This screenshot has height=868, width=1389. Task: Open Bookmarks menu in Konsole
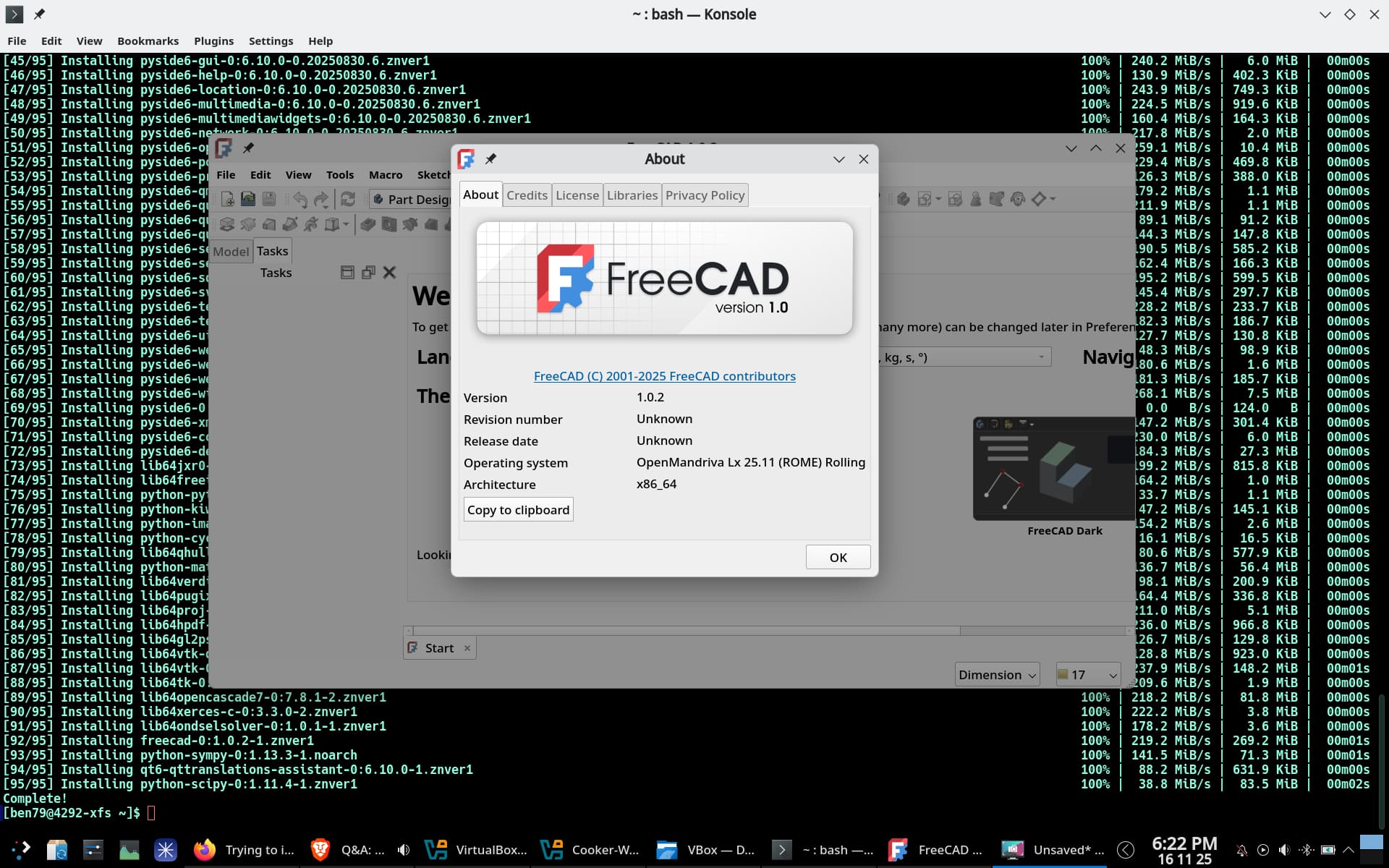pyautogui.click(x=148, y=41)
